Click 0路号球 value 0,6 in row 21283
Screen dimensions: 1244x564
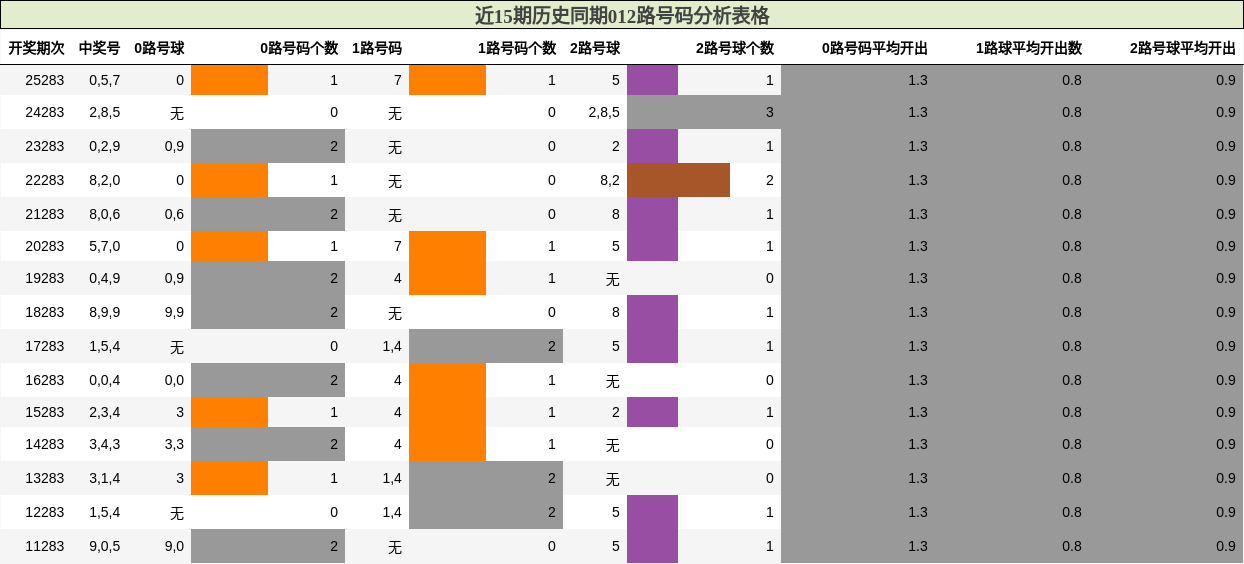click(174, 214)
